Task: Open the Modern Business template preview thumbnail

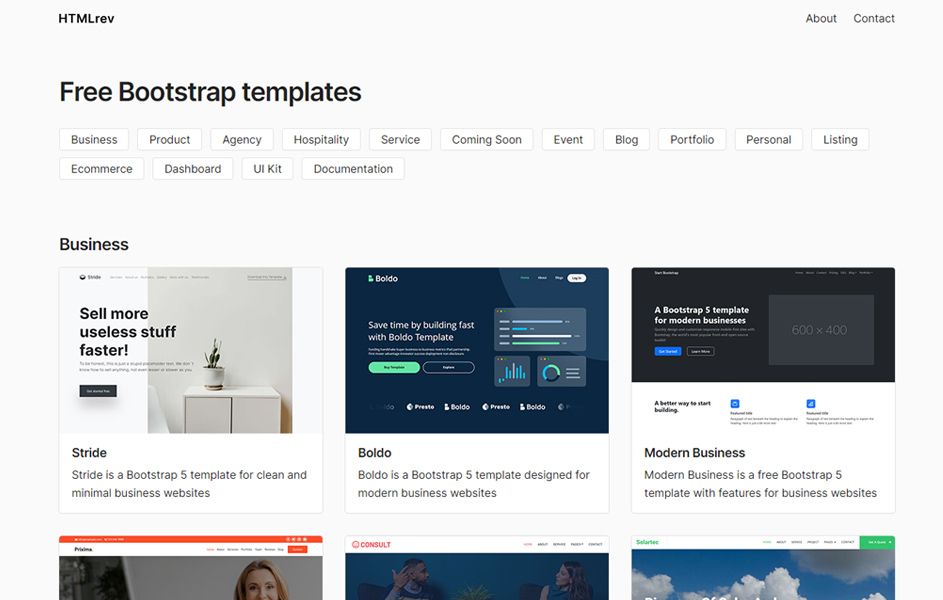Action: (x=763, y=351)
